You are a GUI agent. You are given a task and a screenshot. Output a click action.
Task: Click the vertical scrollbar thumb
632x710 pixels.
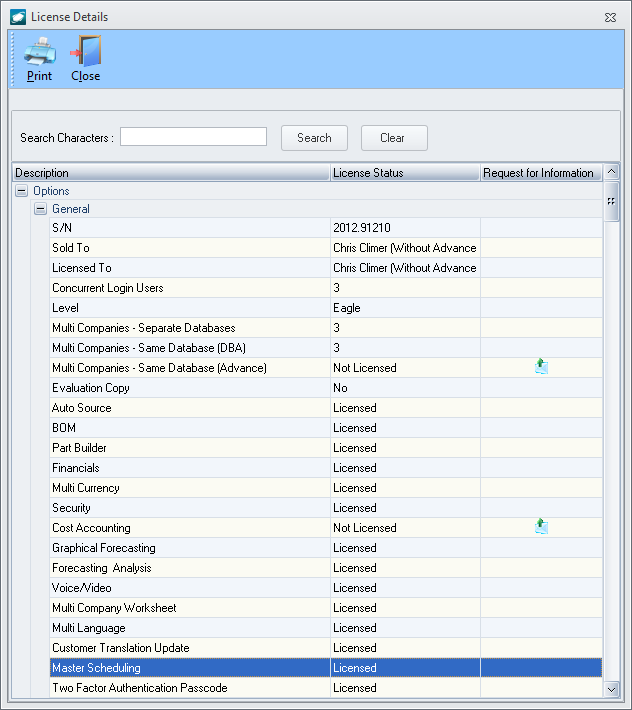(611, 201)
